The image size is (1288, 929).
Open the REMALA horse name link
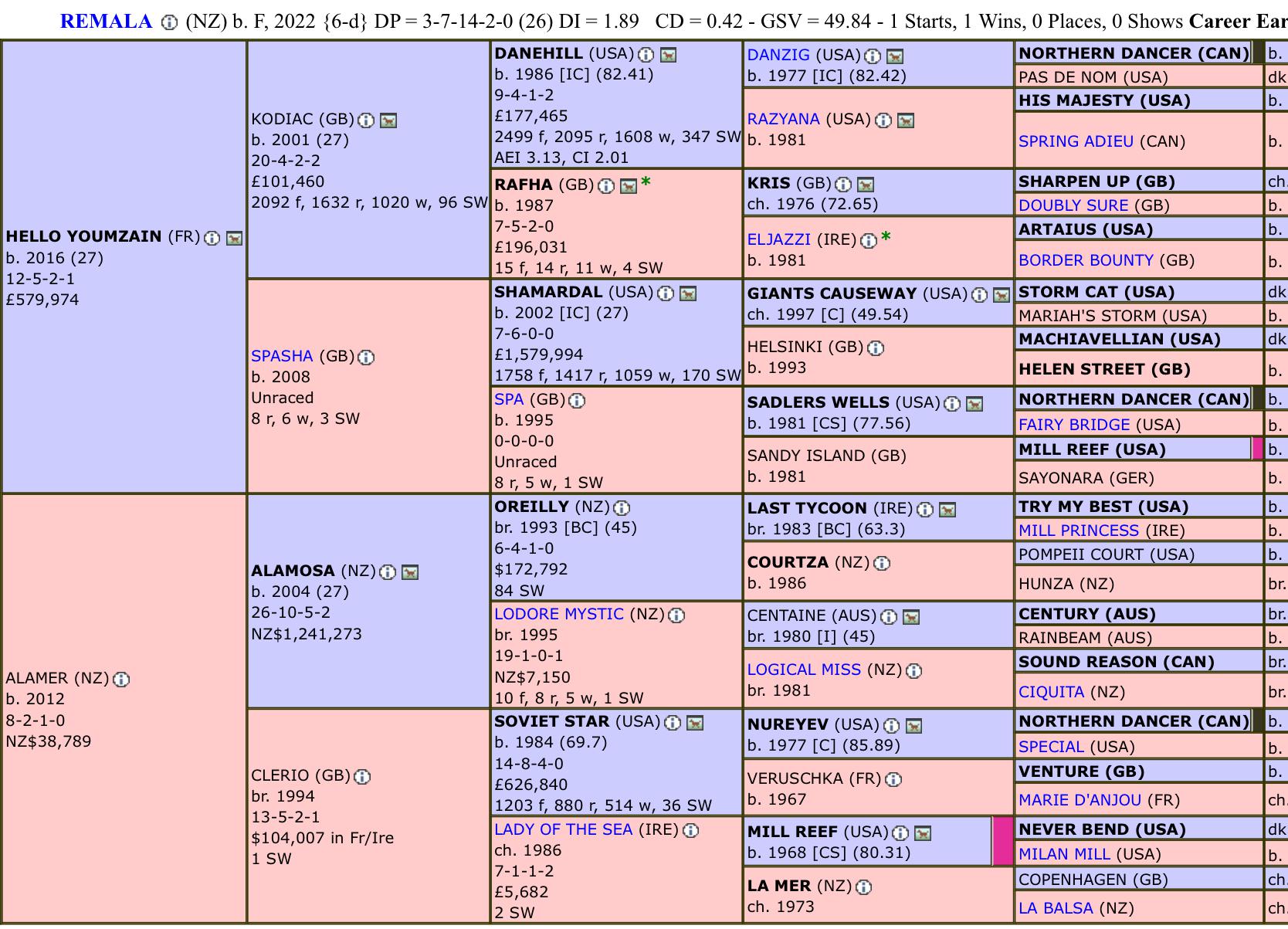coord(106,22)
